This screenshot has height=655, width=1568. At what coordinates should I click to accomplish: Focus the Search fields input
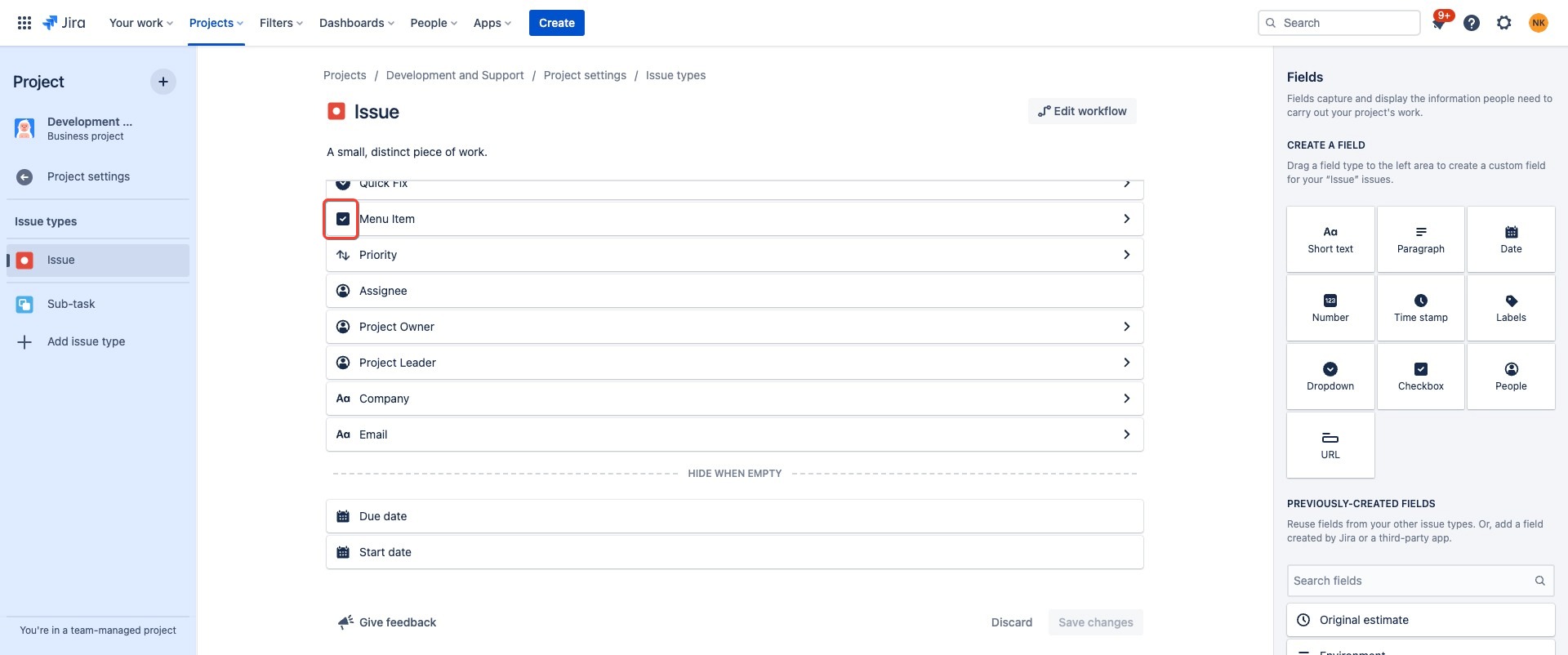1421,581
